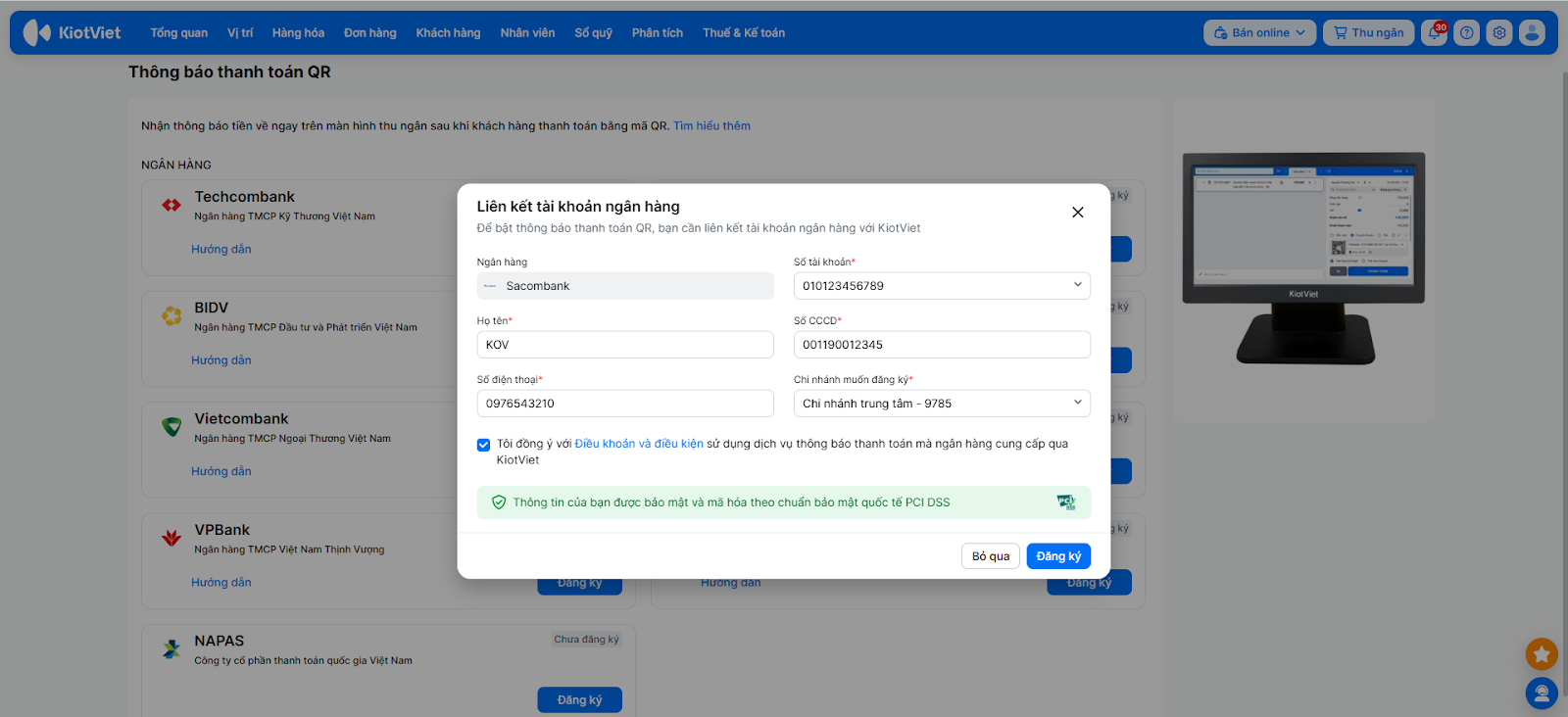Image resolution: width=1568 pixels, height=717 pixels.
Task: Open the VPBank Hướng dẫn link
Action: coord(221,582)
